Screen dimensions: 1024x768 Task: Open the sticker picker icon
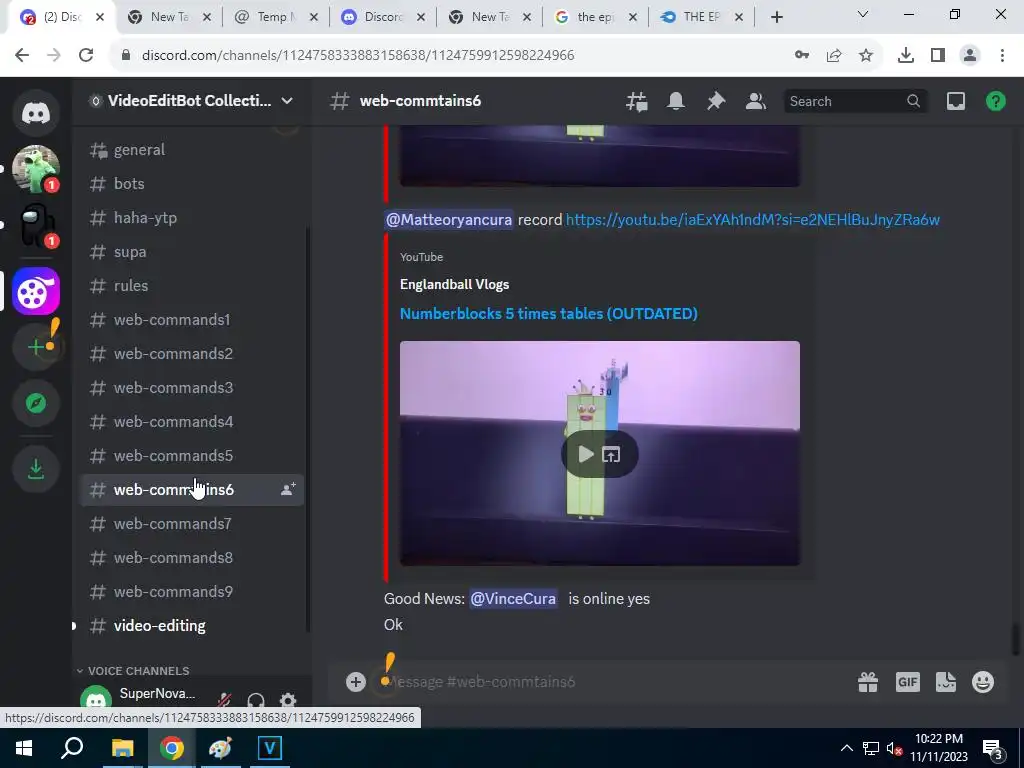[x=946, y=682]
